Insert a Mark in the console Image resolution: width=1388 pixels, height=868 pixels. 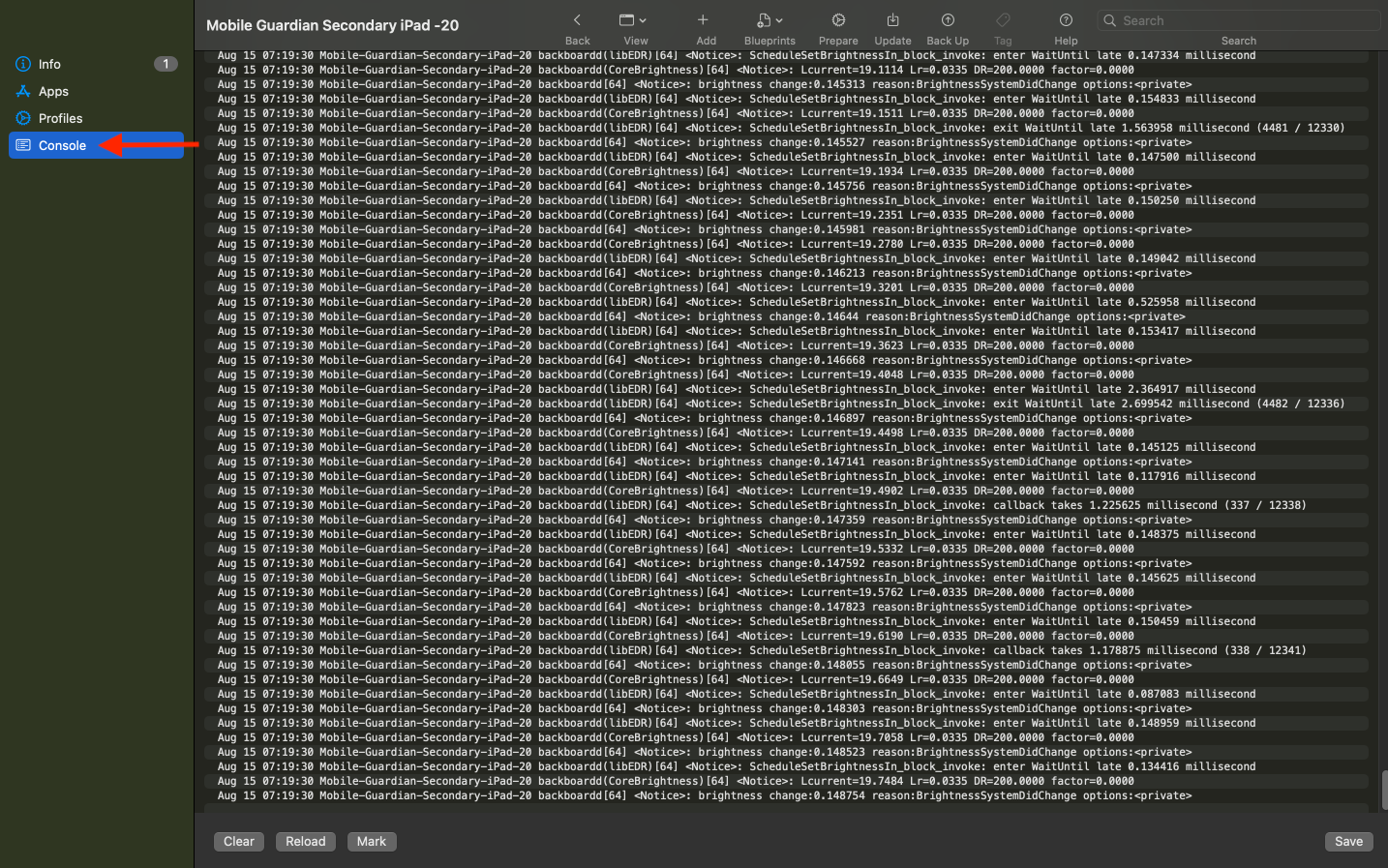(x=372, y=841)
